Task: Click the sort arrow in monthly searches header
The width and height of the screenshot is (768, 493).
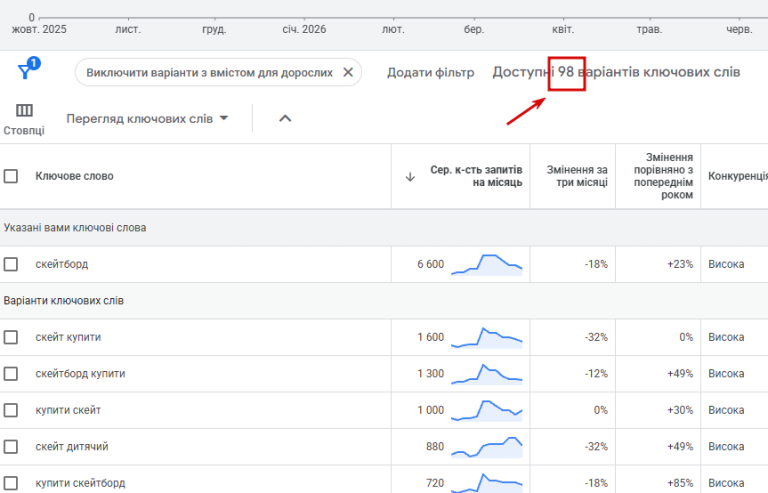Action: [410, 177]
